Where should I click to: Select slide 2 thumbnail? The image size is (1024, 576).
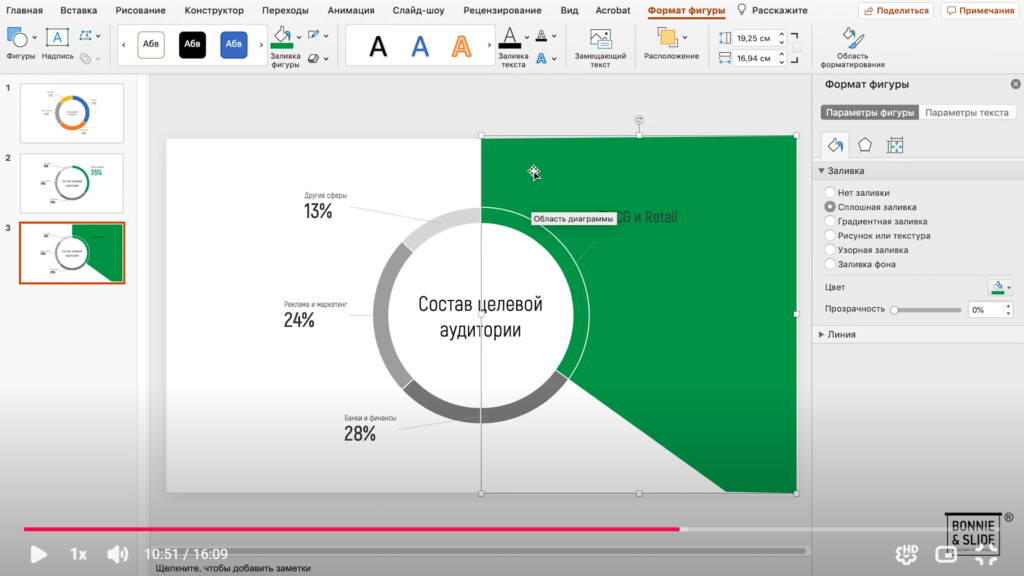pyautogui.click(x=72, y=183)
